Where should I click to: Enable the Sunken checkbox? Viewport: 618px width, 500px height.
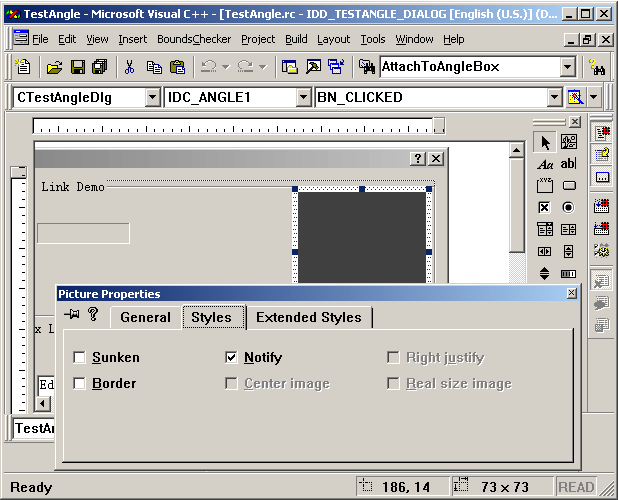click(x=79, y=357)
